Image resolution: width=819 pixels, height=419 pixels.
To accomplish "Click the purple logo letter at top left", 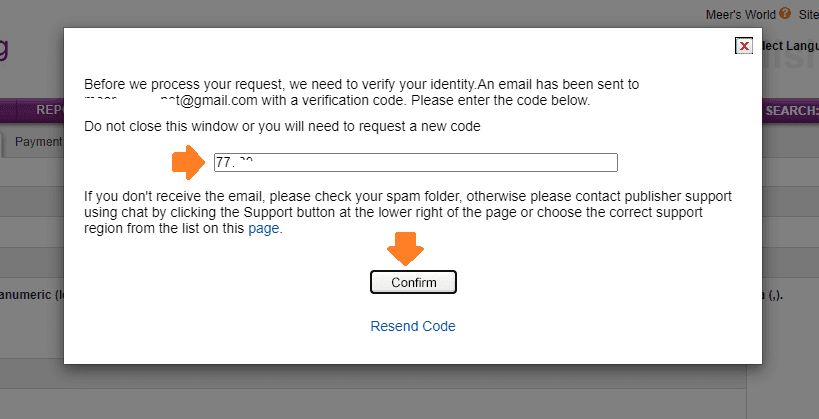I will pyautogui.click(x=4, y=52).
